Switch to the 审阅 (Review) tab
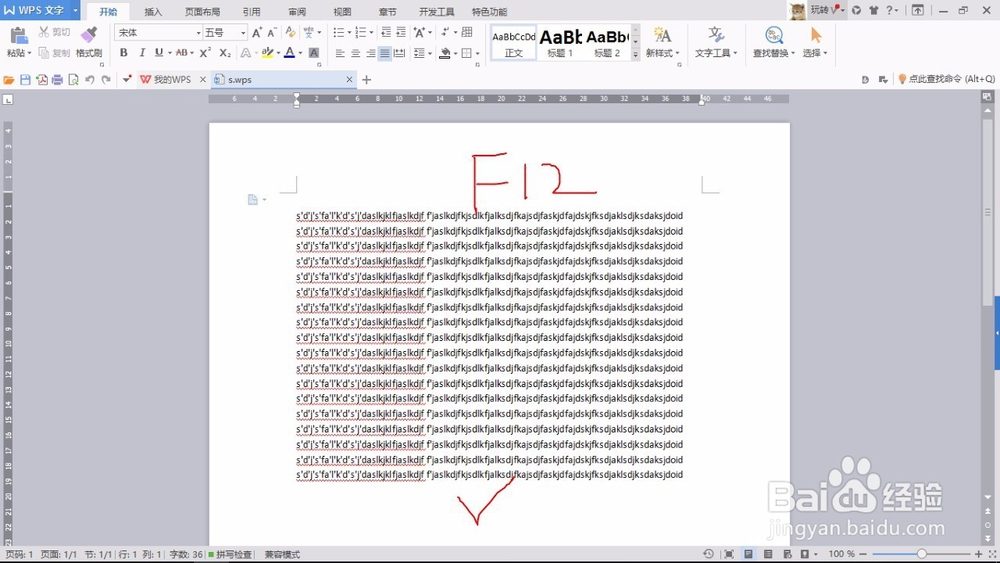The image size is (1000, 563). pos(297,11)
